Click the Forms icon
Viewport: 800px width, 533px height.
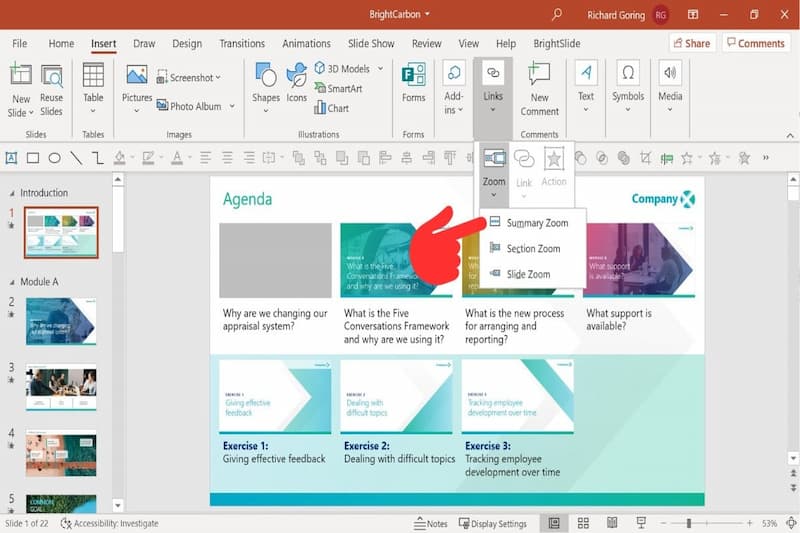tap(413, 76)
